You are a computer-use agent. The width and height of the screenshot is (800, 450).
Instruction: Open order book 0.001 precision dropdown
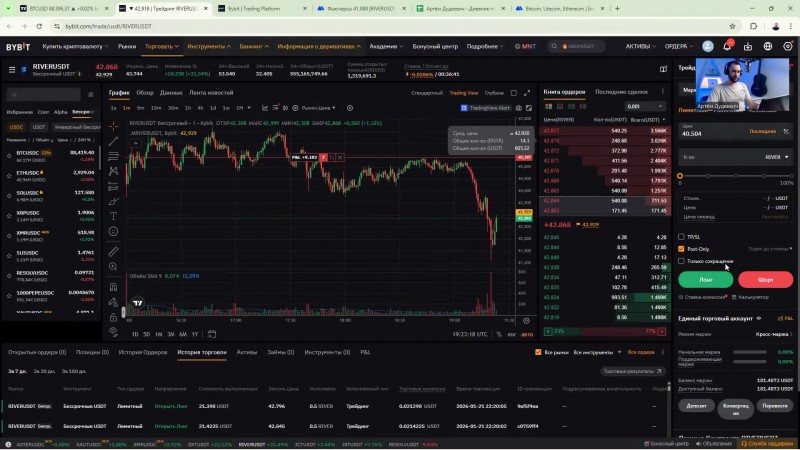(x=644, y=106)
